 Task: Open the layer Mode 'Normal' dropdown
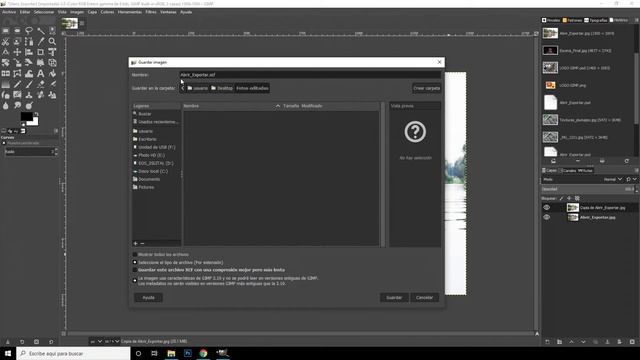[x=613, y=179]
